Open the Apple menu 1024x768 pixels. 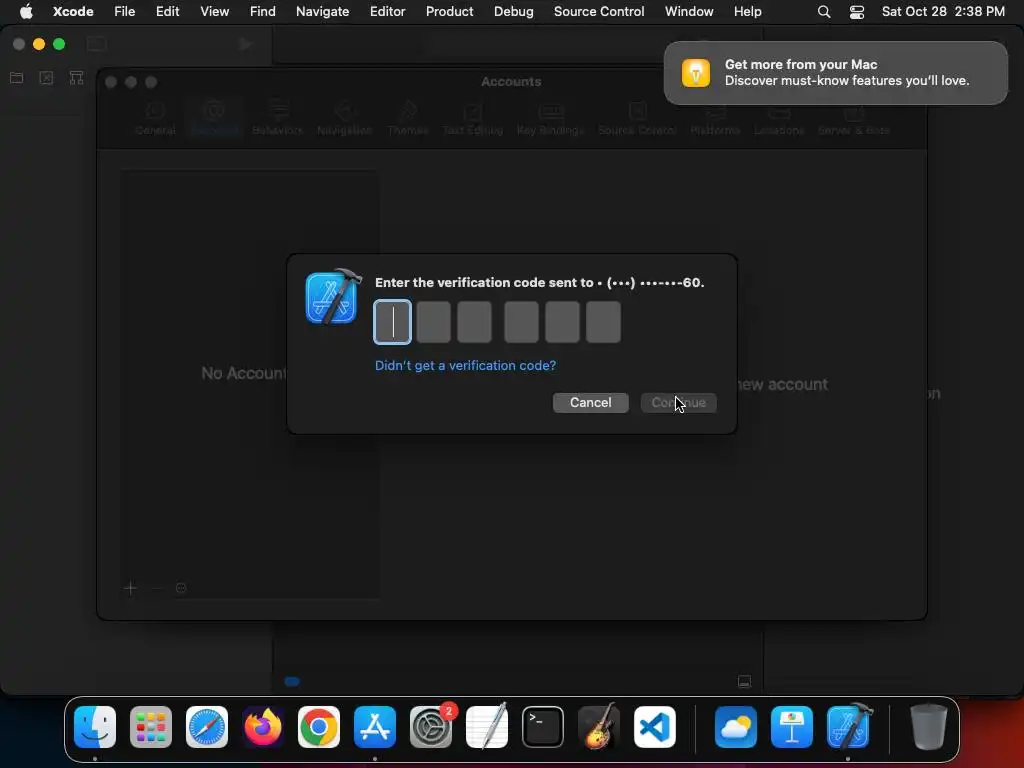point(26,11)
